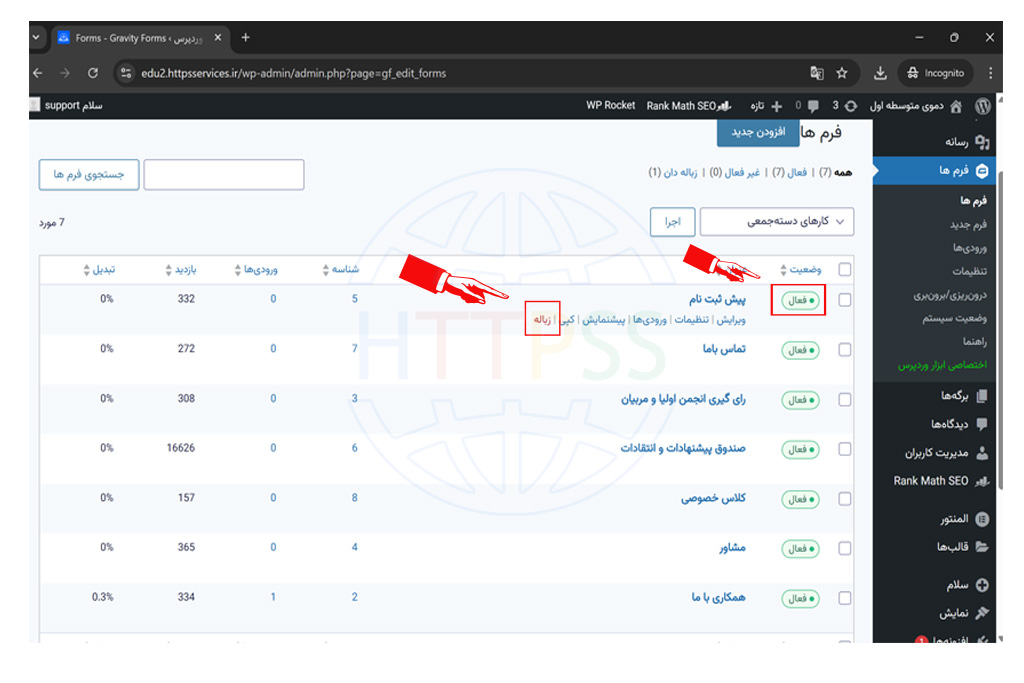
Task: Click the زباله trash link under پیش ثبت نام
Action: [x=542, y=320]
